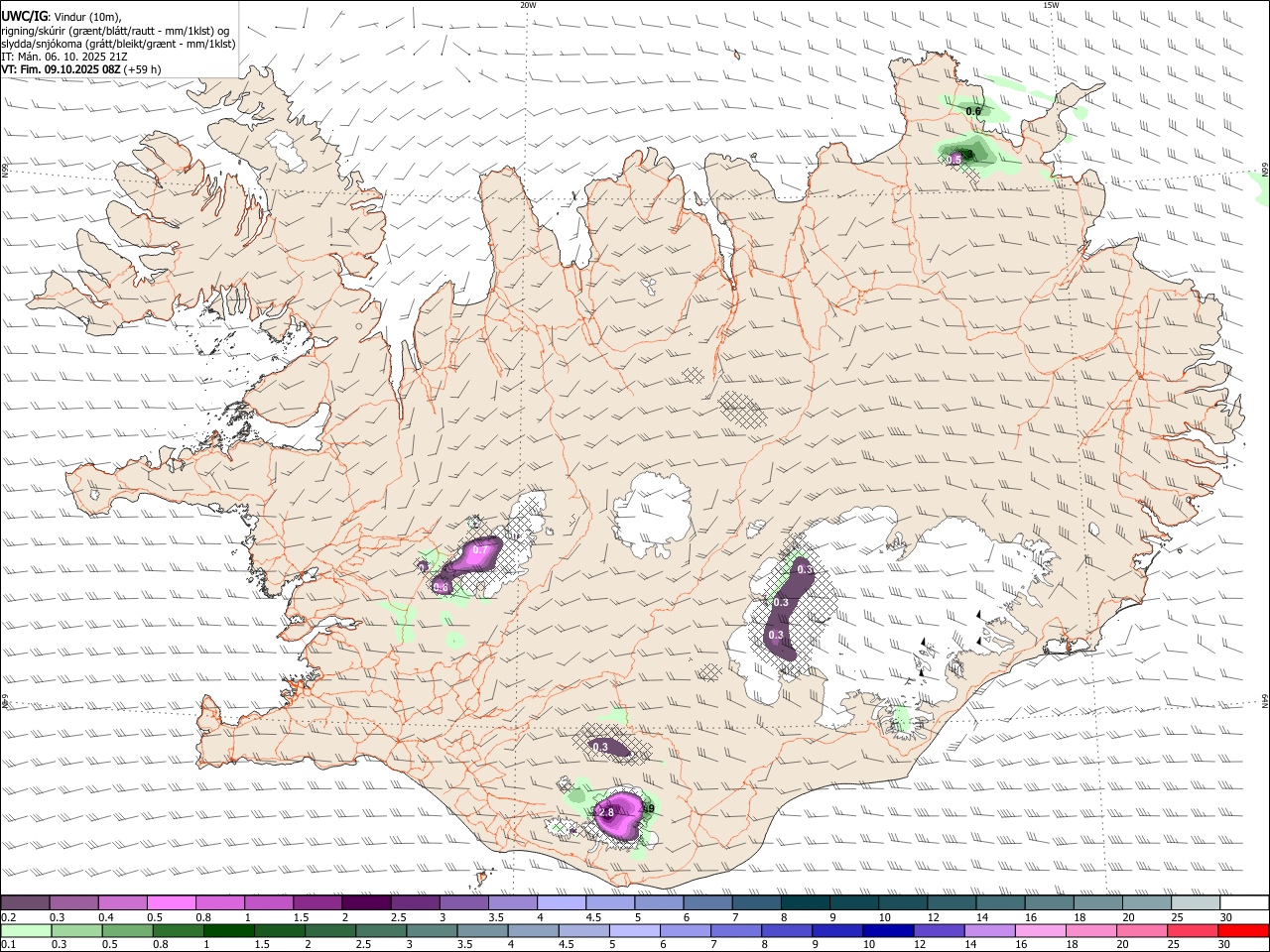1270x952 pixels.
Task: Click the 2.8 precipitation value on south glacier
Action: pyautogui.click(x=607, y=812)
